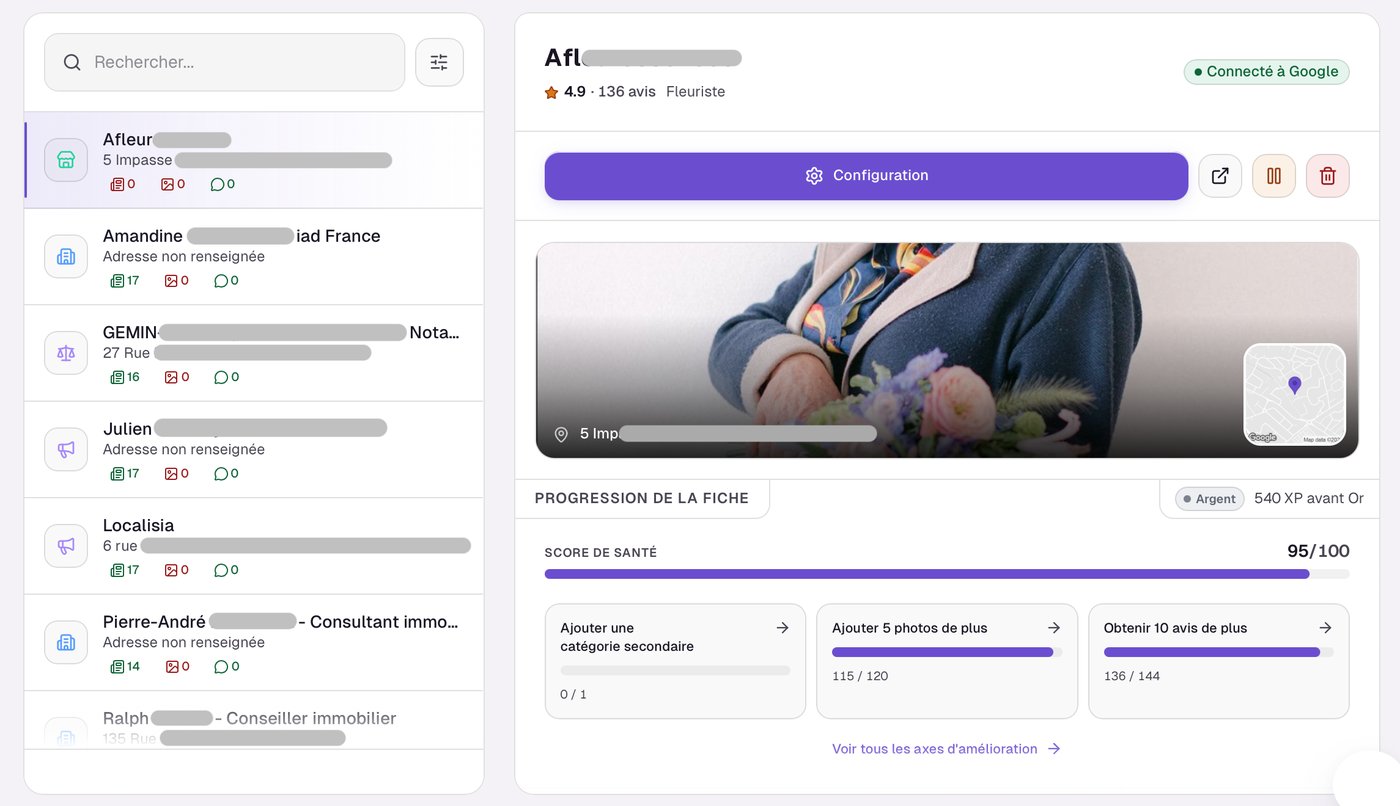This screenshot has width=1400, height=806.
Task: Open Ajouter 5 photos de plus card
Action: (x=947, y=661)
